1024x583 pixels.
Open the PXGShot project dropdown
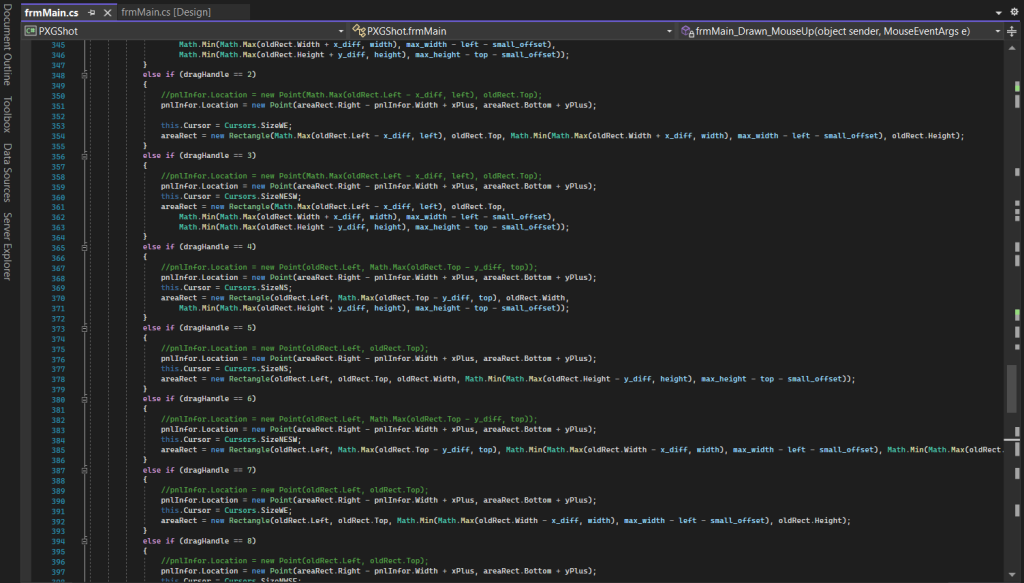(x=341, y=31)
